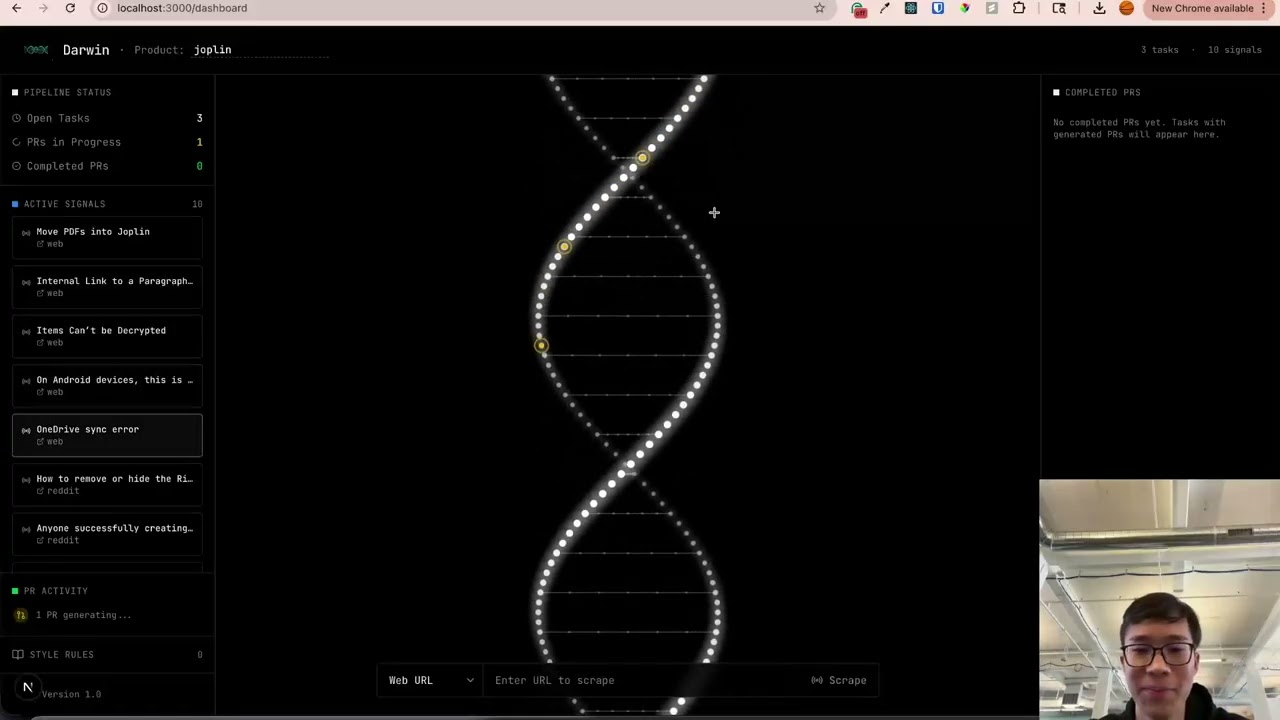Screen dimensions: 1280x720
Task: Click the browser forward arrow
Action: coord(43,8)
